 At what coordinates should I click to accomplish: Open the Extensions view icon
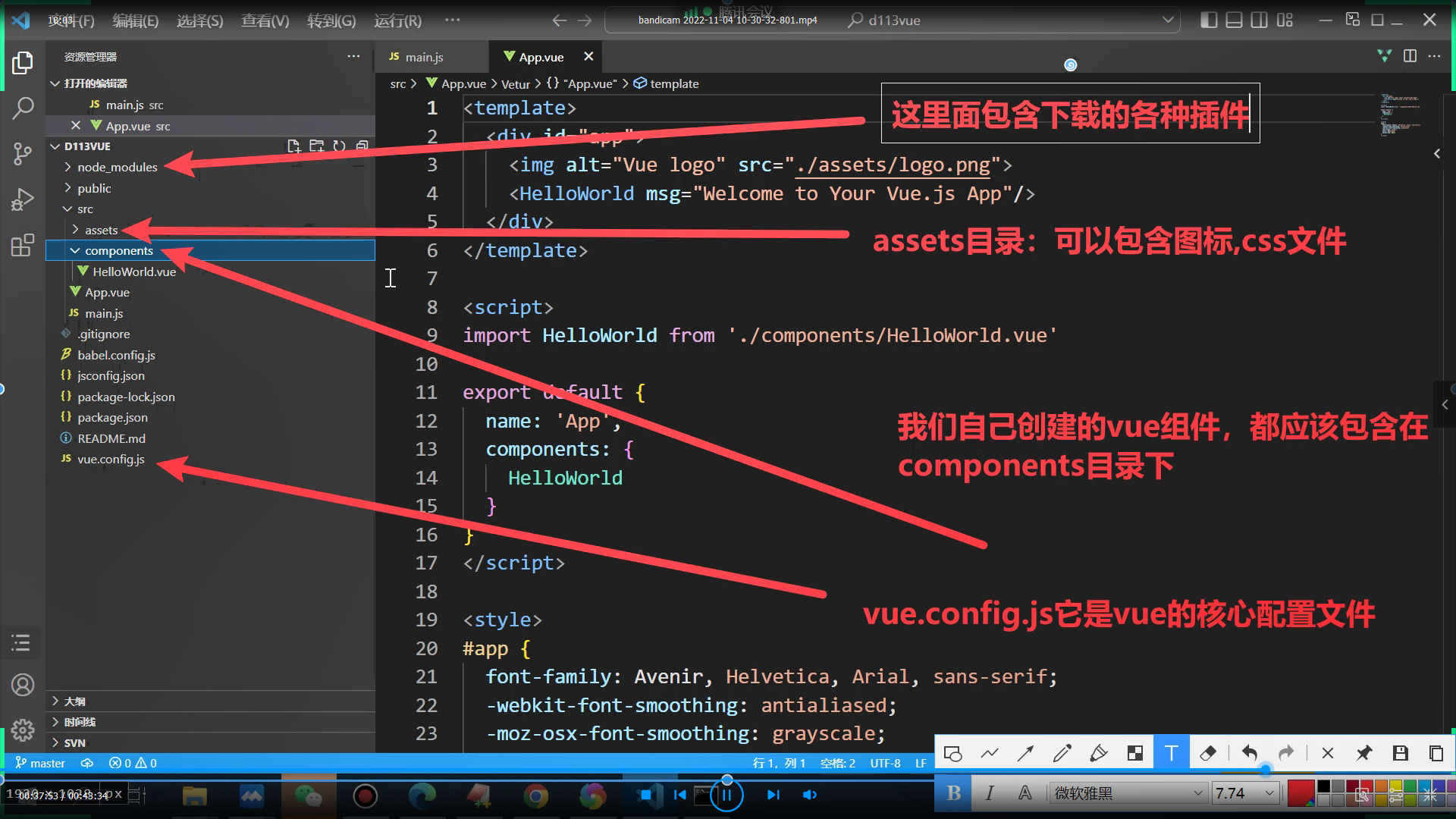[23, 246]
